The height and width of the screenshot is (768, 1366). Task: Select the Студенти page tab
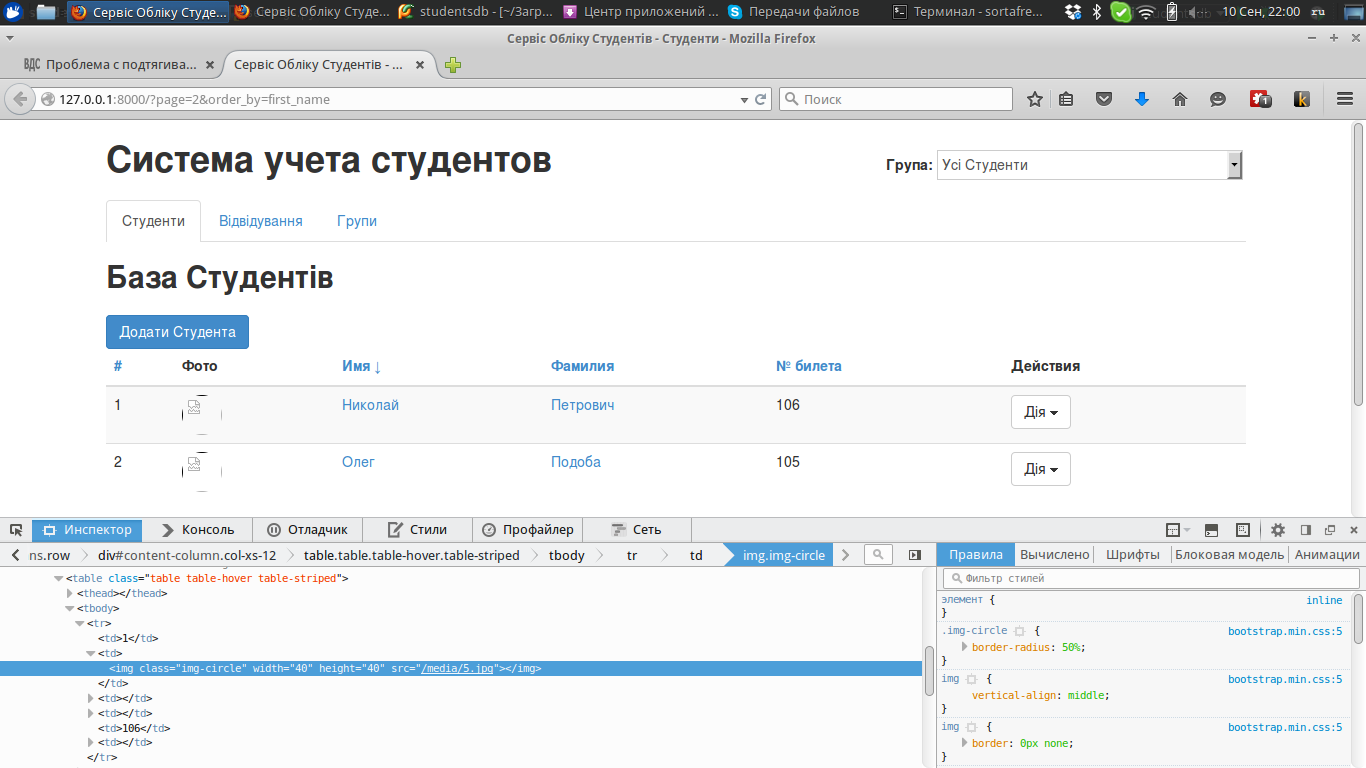pyautogui.click(x=153, y=221)
